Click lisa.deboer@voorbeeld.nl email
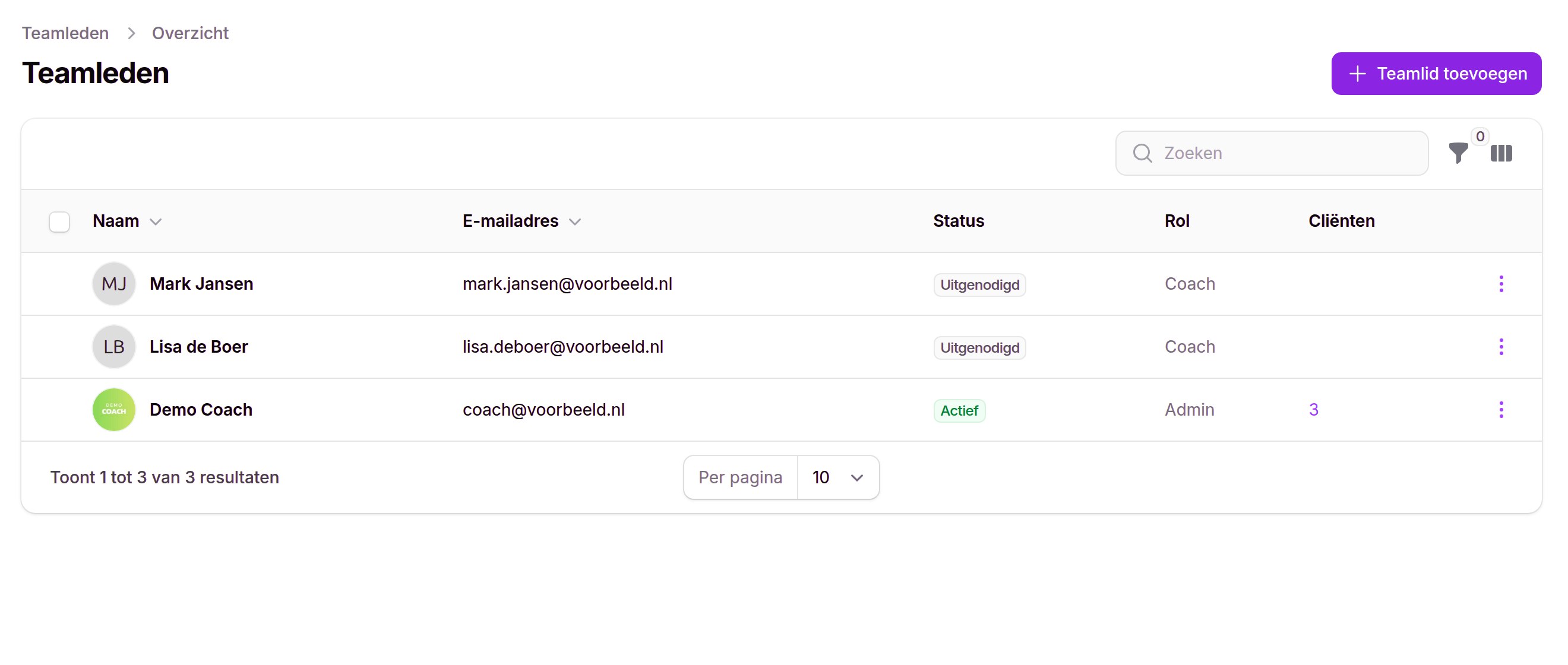This screenshot has width=1568, height=665. 563,347
